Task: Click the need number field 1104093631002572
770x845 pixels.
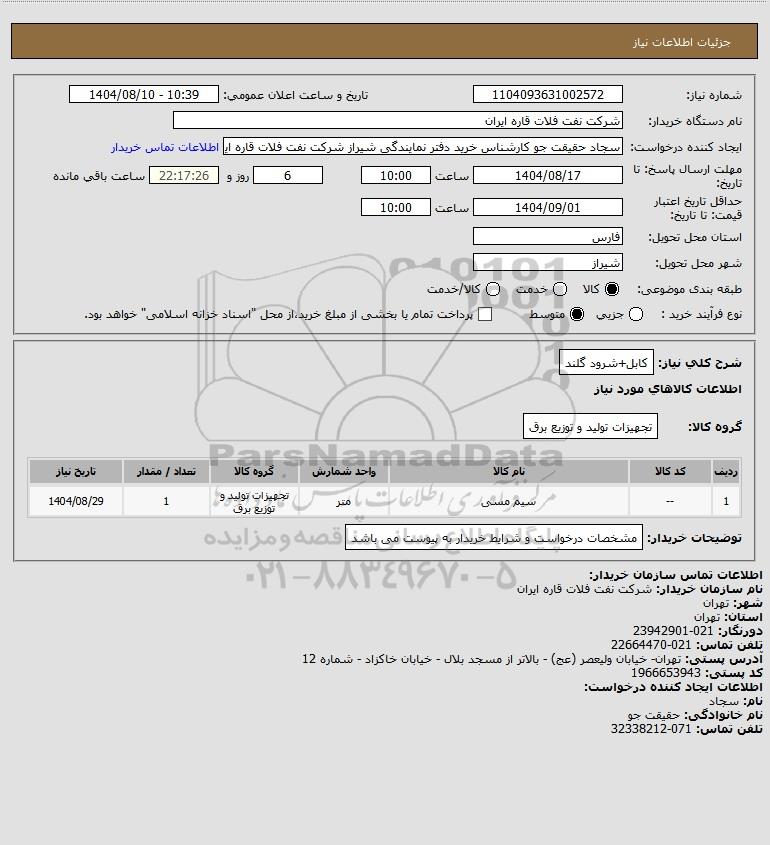Action: tap(547, 94)
